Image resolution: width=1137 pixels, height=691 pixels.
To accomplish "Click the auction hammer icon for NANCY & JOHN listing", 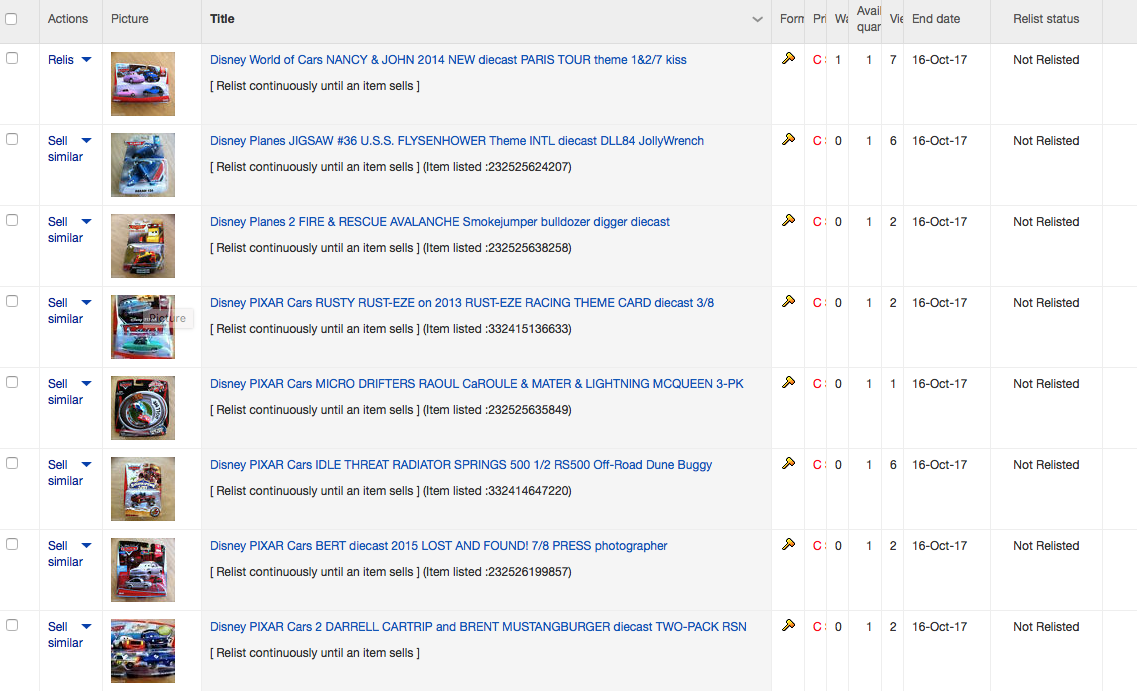I will [x=788, y=59].
